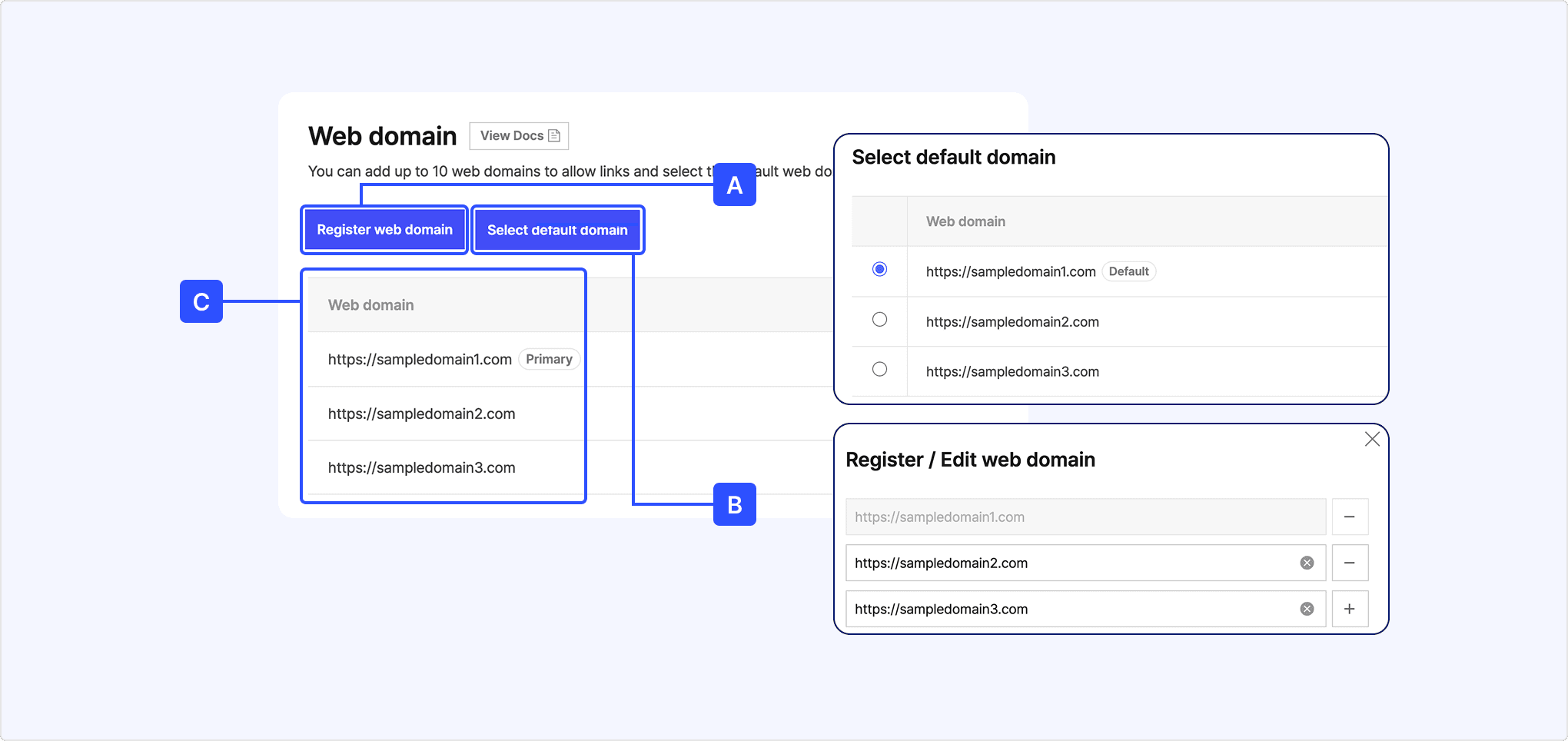
Task: Click Register web domain button
Action: [x=384, y=230]
